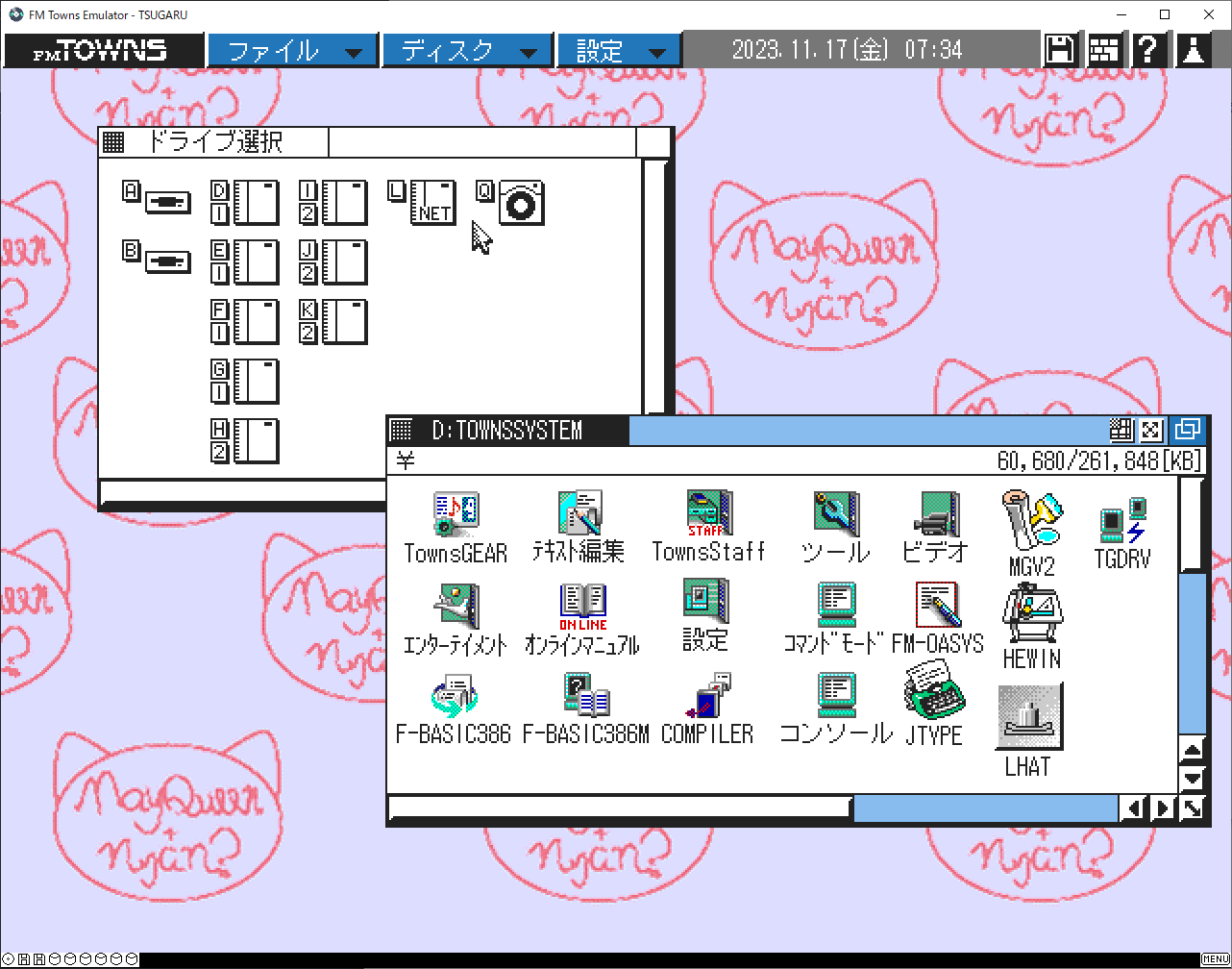Image resolution: width=1232 pixels, height=969 pixels.
Task: Click the resize corner box of TOWNSSYSTEM window
Action: click(1192, 808)
